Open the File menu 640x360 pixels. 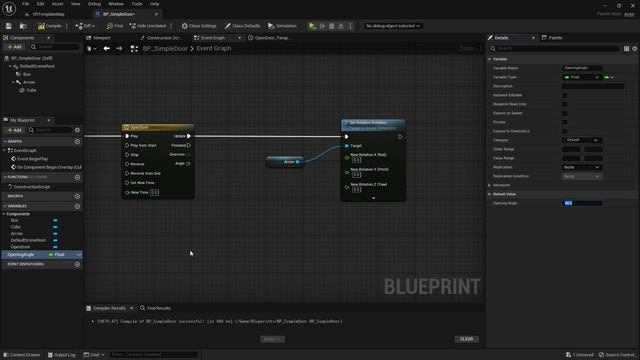[25, 4]
